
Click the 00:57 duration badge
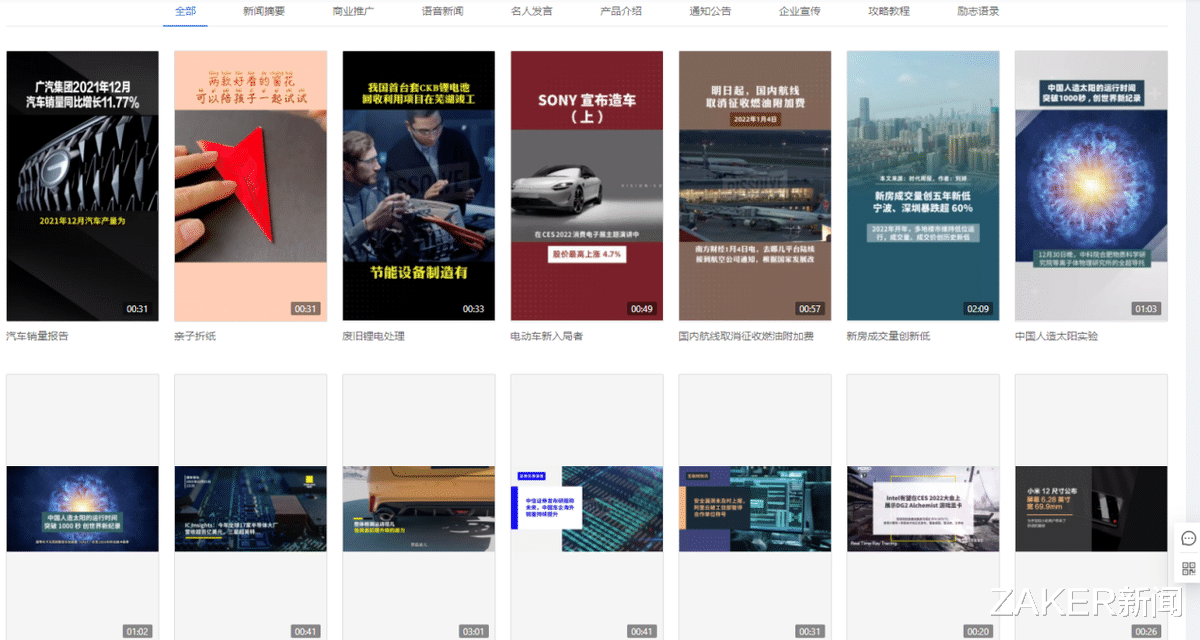click(809, 309)
